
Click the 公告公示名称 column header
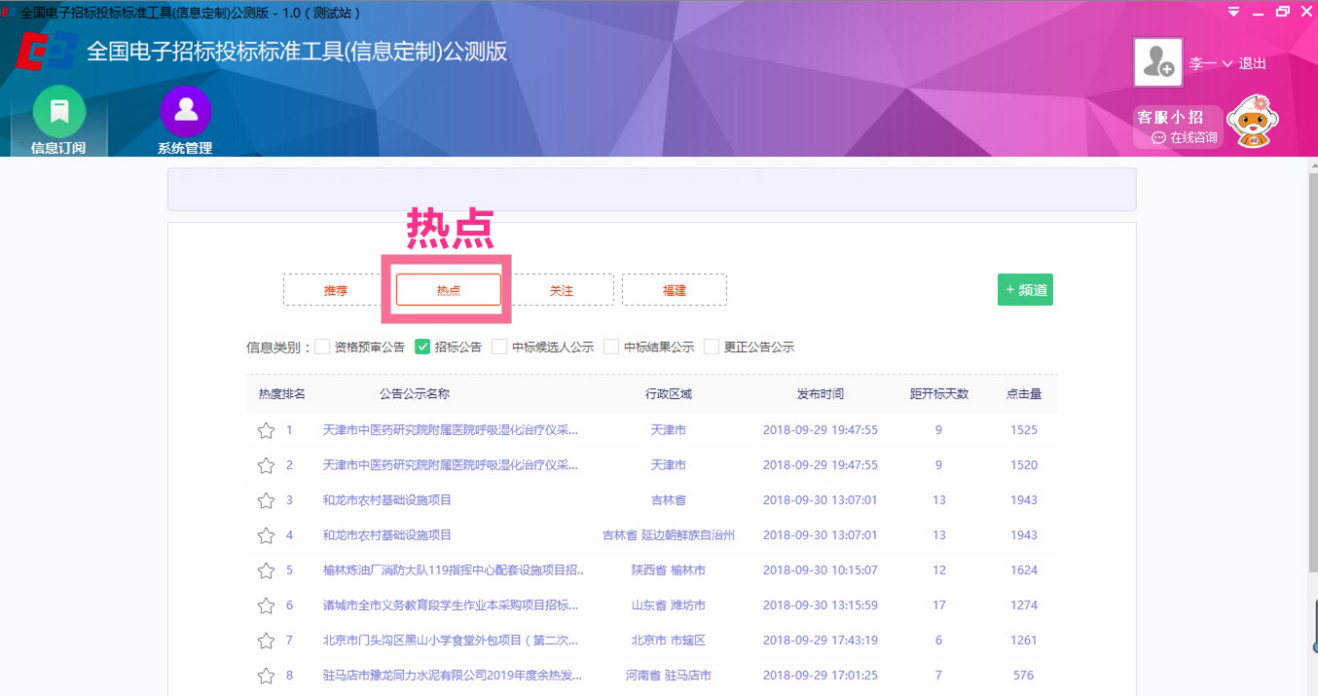pyautogui.click(x=415, y=394)
